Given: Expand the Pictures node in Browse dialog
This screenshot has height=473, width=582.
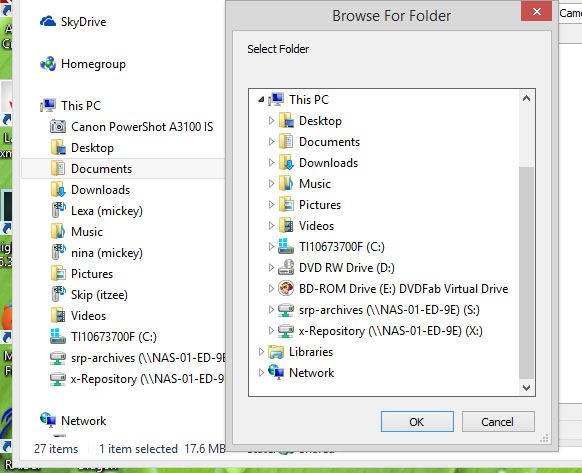Looking at the screenshot, I should (271, 205).
